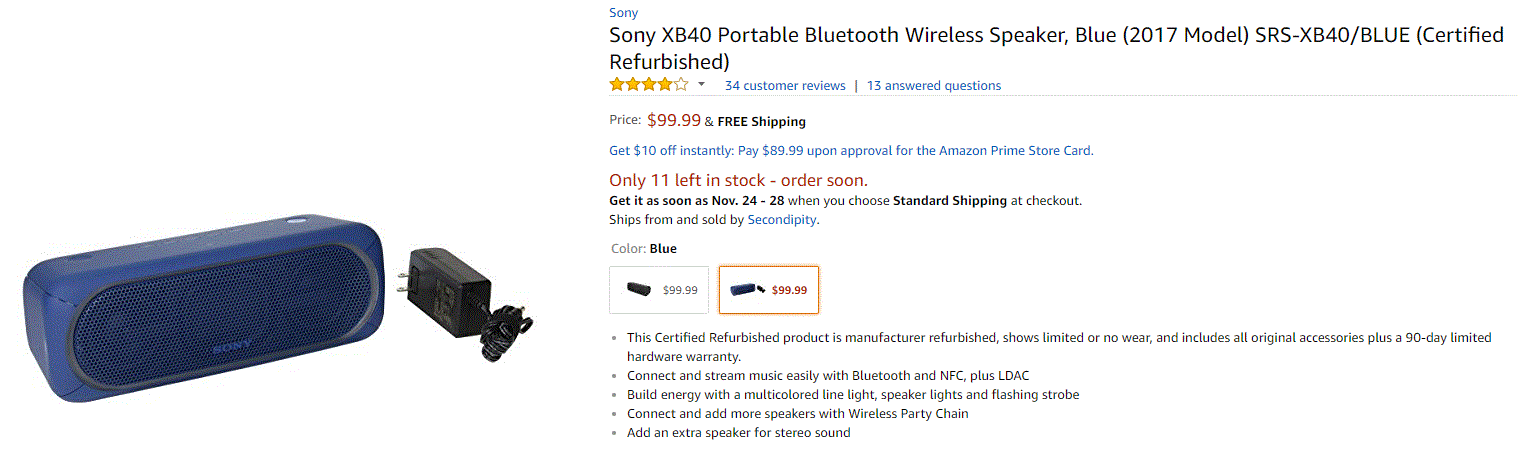Open the 13 answered questions link
Viewport: 1518px width, 449px height.
point(934,86)
